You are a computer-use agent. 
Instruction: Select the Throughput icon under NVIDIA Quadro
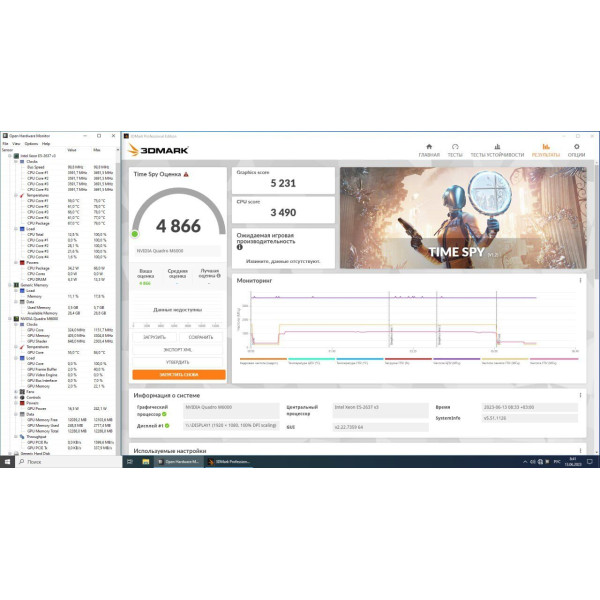point(22,437)
